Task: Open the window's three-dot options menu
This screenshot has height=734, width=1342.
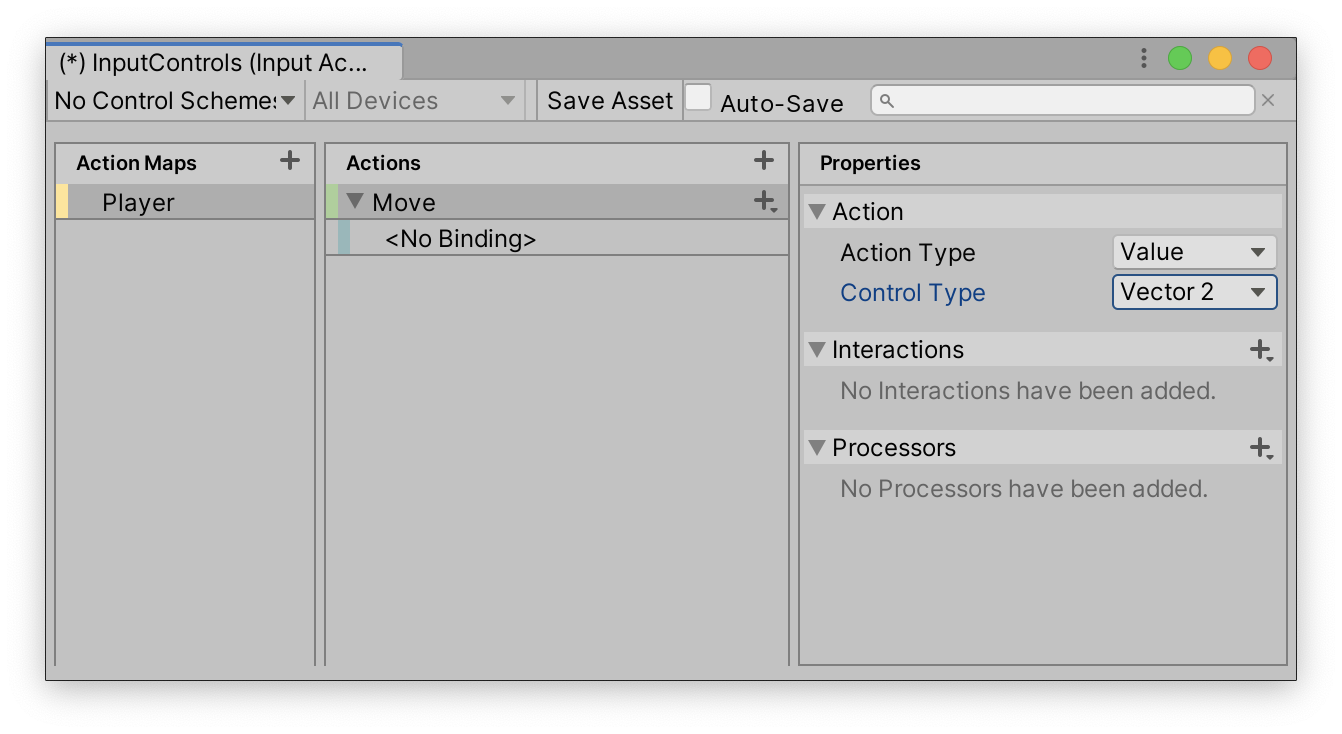Action: (1143, 59)
